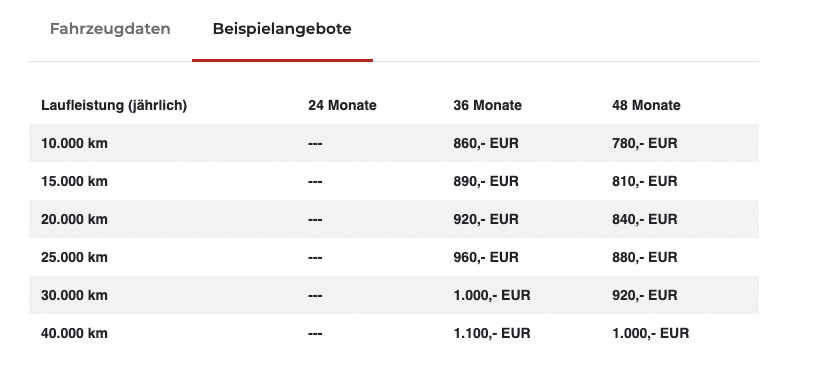Click the 780,- EUR price cell
This screenshot has height=368, width=836.
click(x=645, y=143)
